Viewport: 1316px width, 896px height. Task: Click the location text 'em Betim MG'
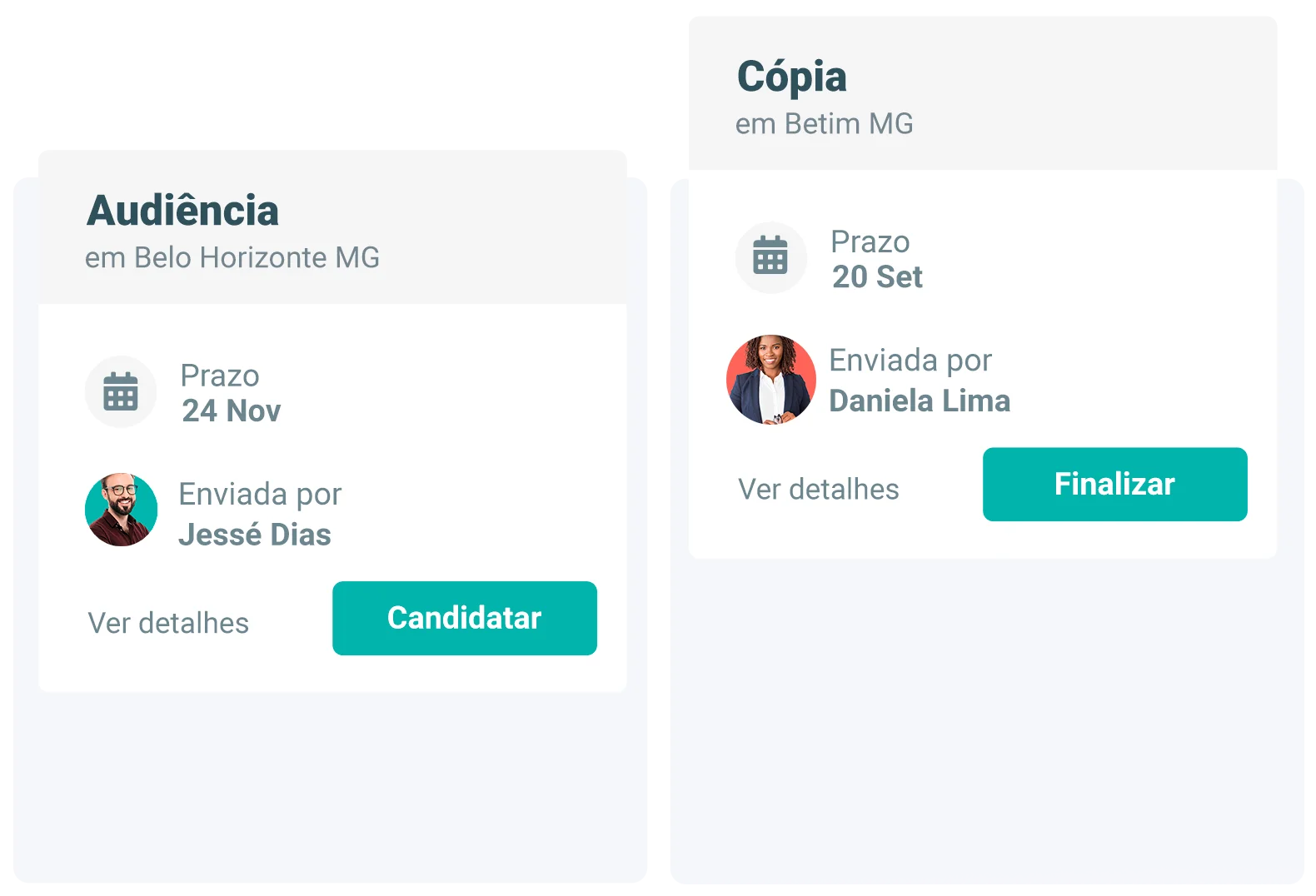824,124
